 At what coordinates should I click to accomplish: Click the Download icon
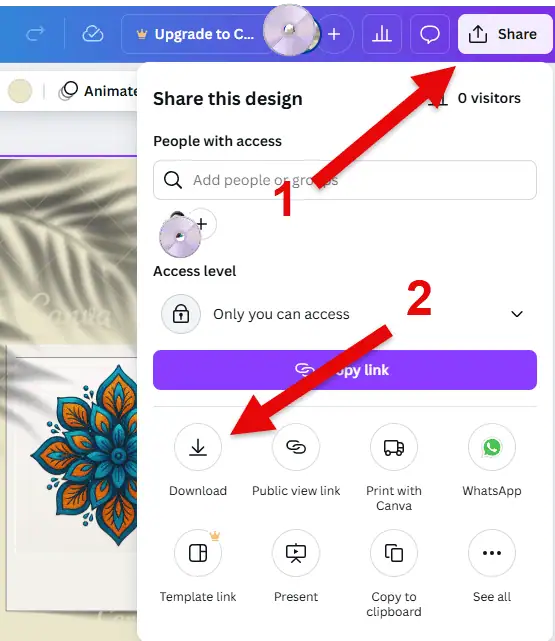pyautogui.click(x=198, y=447)
